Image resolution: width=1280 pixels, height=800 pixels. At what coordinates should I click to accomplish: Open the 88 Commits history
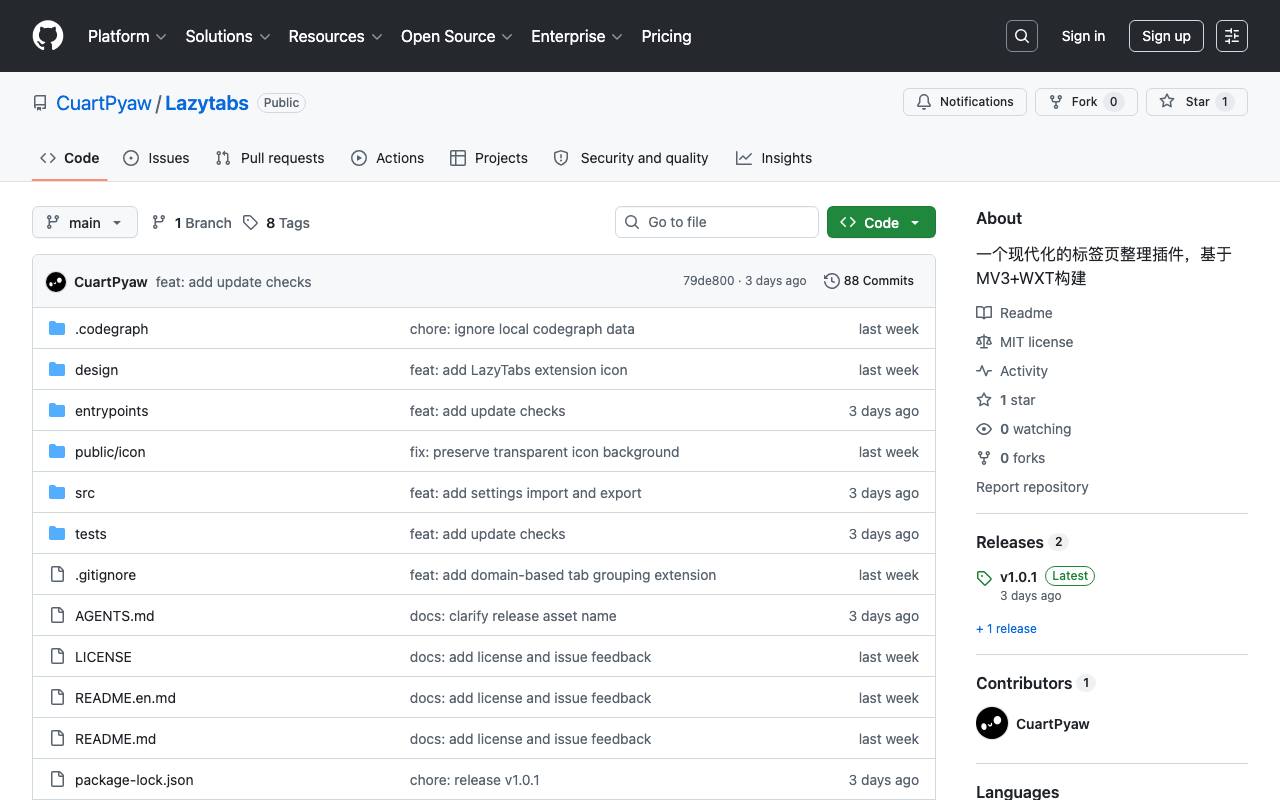[x=868, y=281]
